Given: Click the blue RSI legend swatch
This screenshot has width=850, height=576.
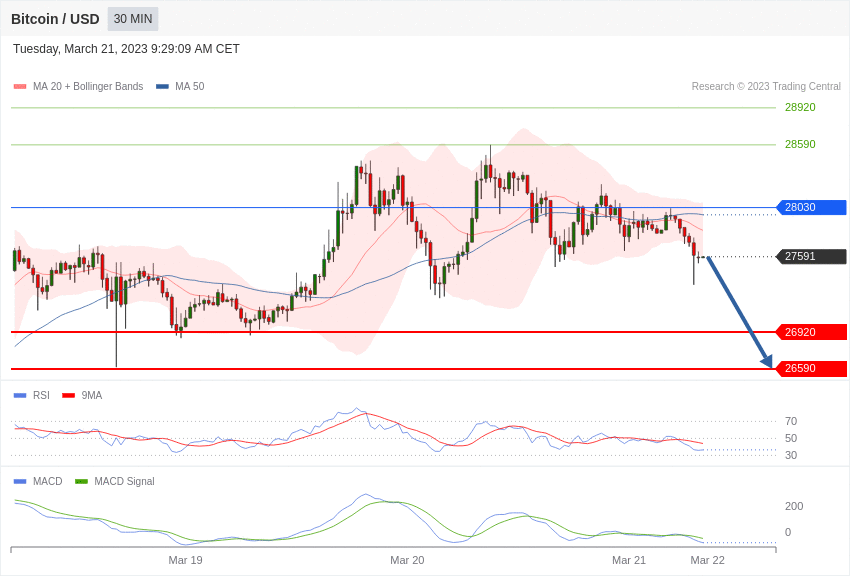Looking at the screenshot, I should click(x=20, y=396).
